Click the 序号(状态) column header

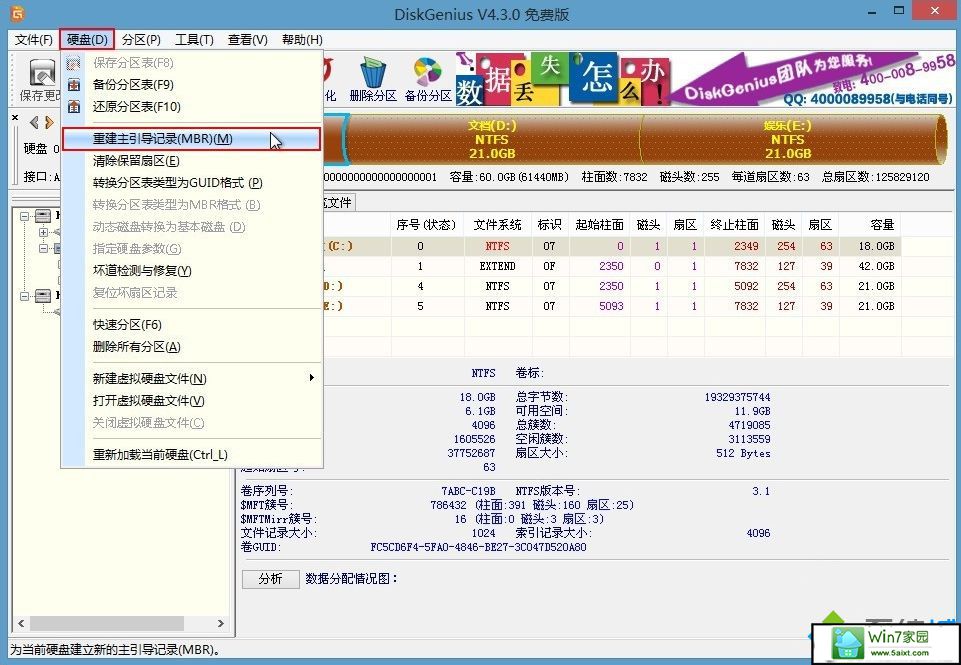[x=427, y=225]
